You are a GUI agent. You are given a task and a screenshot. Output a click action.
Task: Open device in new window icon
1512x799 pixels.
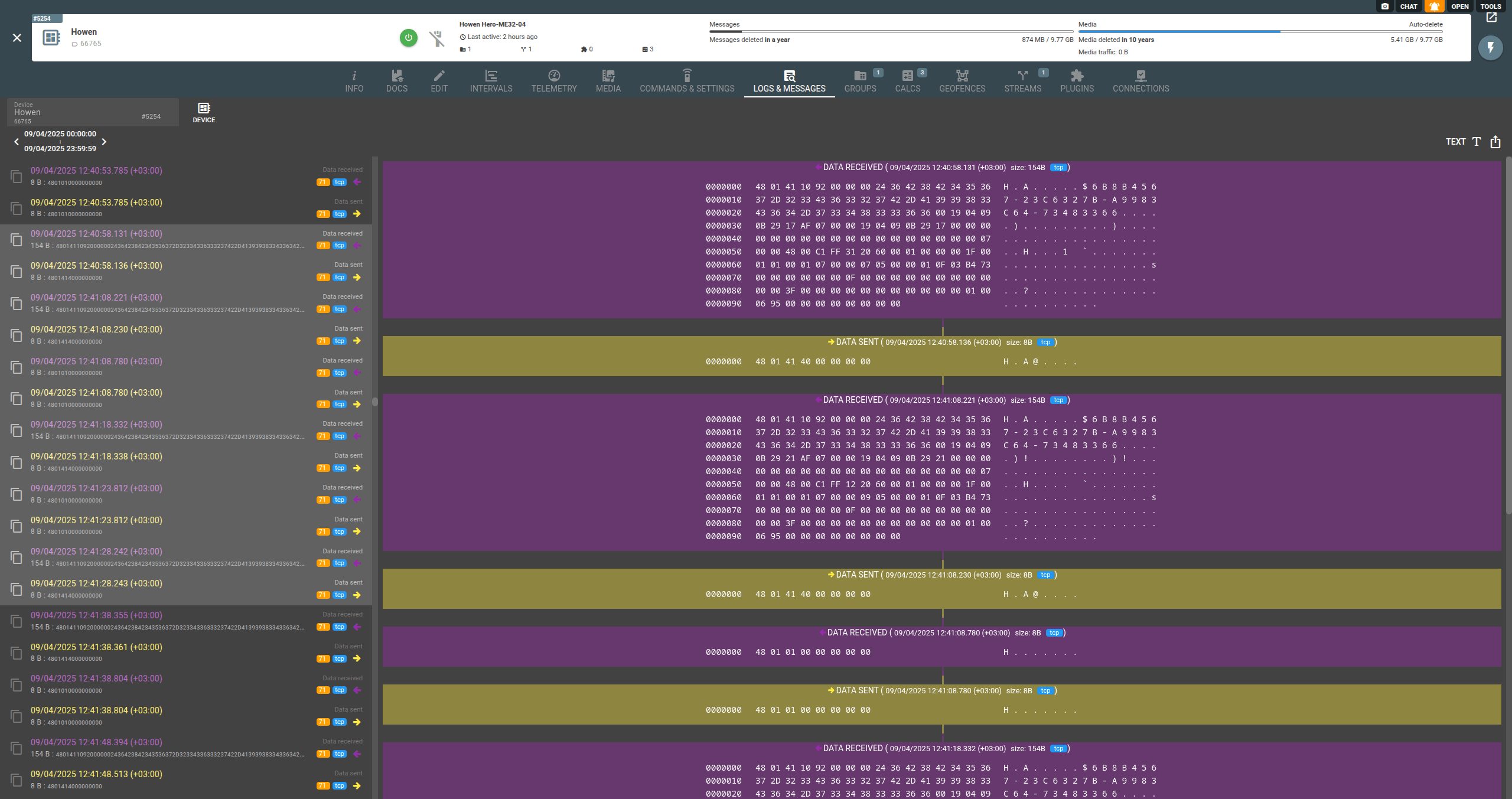(1491, 17)
